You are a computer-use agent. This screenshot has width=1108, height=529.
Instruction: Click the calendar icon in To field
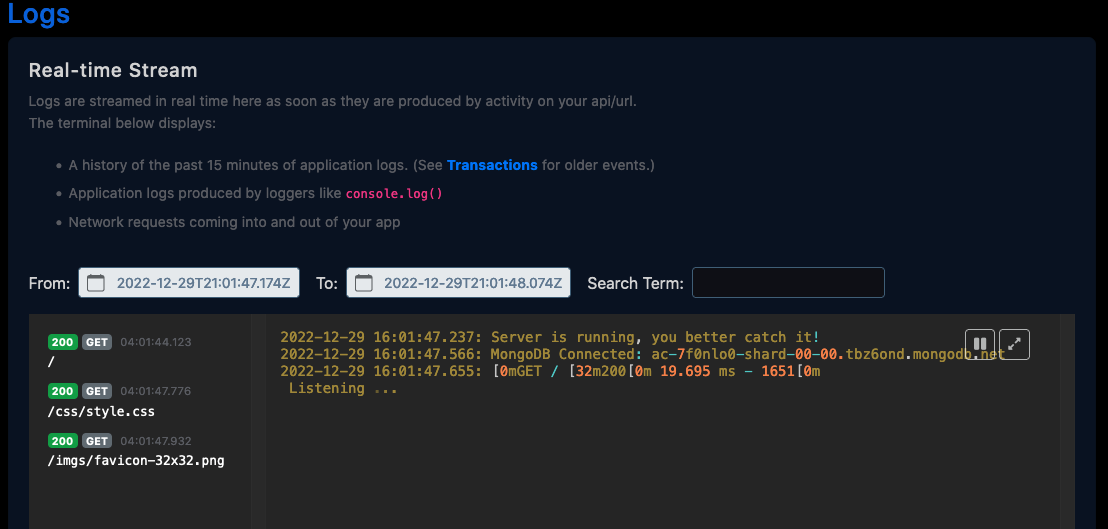(364, 283)
